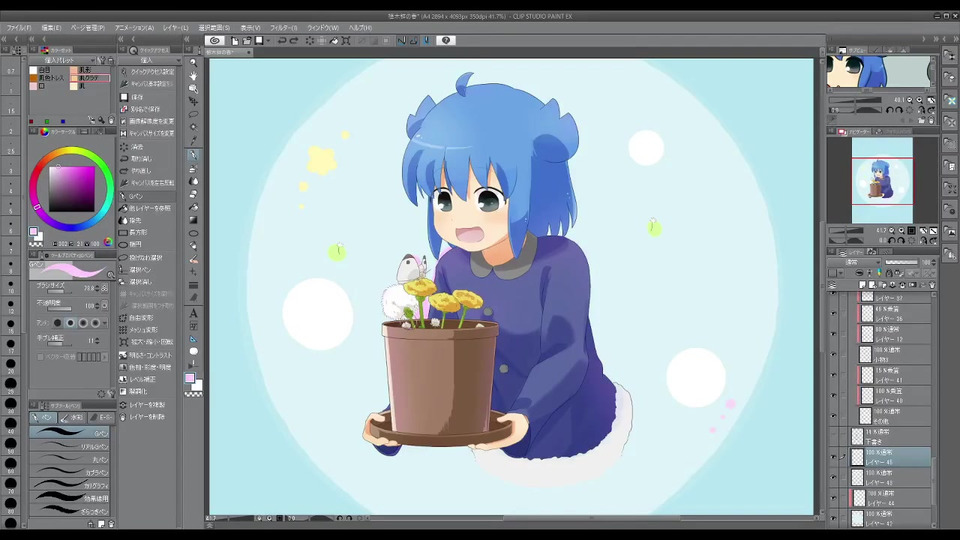Delete layer via trash icon in layer panel
The height and width of the screenshot is (540, 960).
(x=932, y=285)
